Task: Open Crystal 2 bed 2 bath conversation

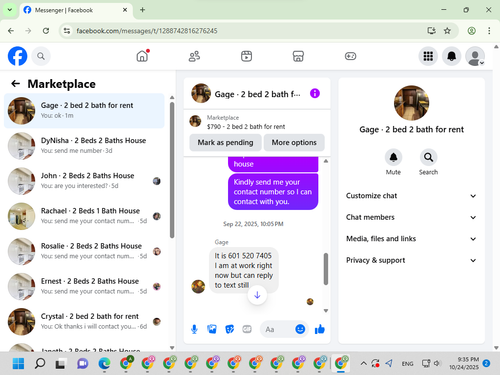Action: (x=84, y=322)
